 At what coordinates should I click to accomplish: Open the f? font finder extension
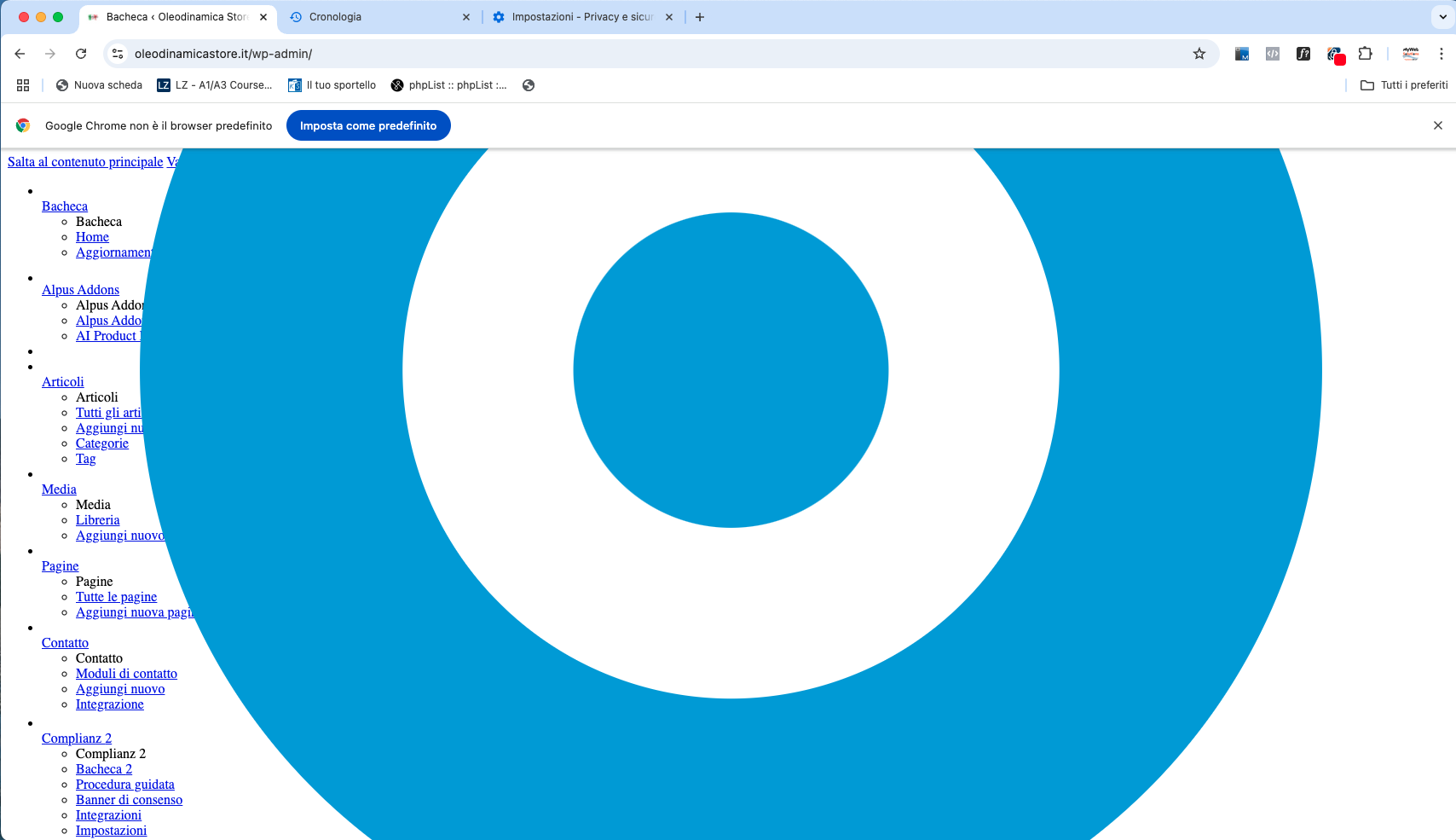coord(1303,54)
